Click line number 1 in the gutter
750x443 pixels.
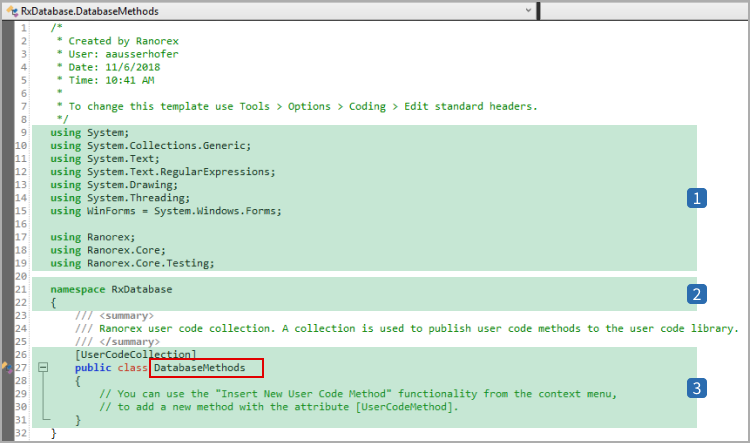pos(23,27)
